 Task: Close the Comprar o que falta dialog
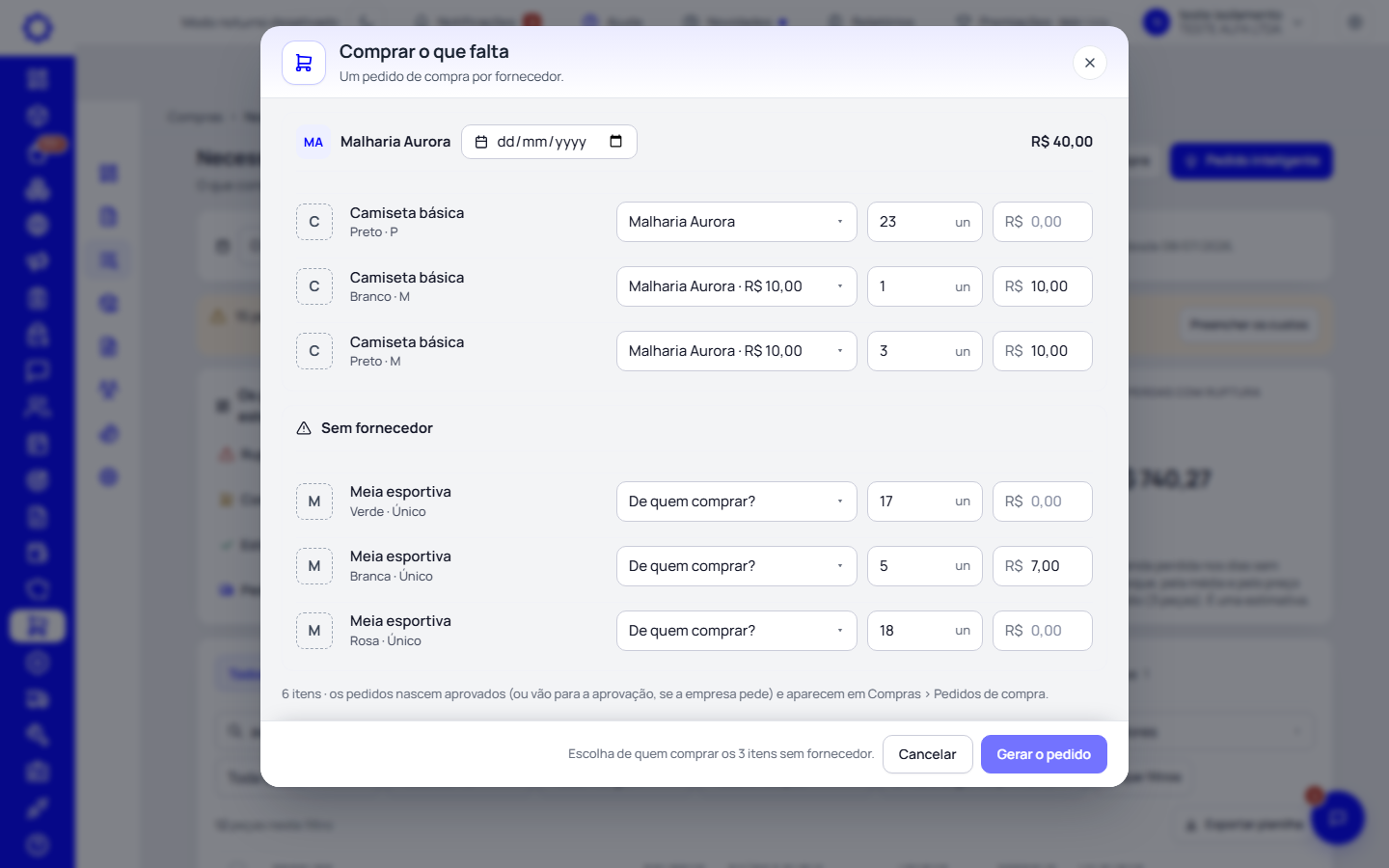click(x=1089, y=63)
